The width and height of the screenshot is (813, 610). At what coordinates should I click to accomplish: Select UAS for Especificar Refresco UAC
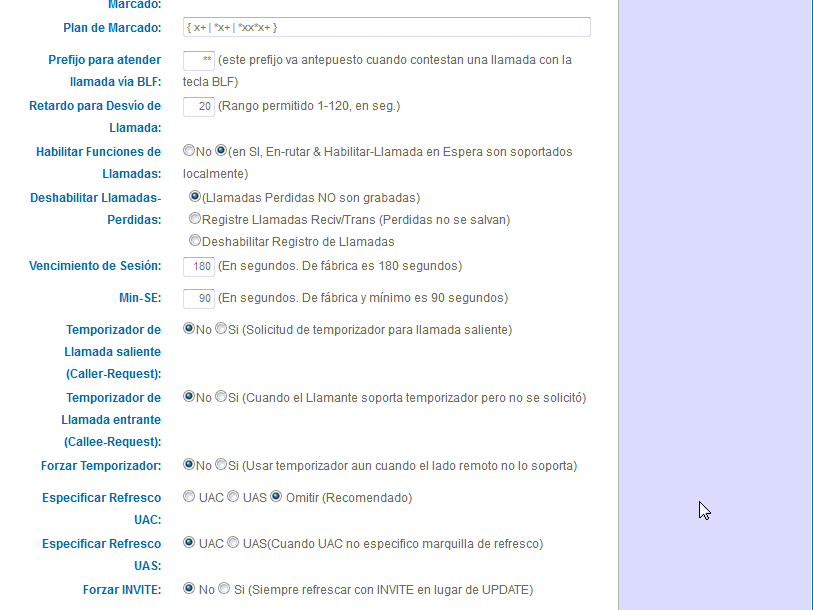tap(232, 495)
